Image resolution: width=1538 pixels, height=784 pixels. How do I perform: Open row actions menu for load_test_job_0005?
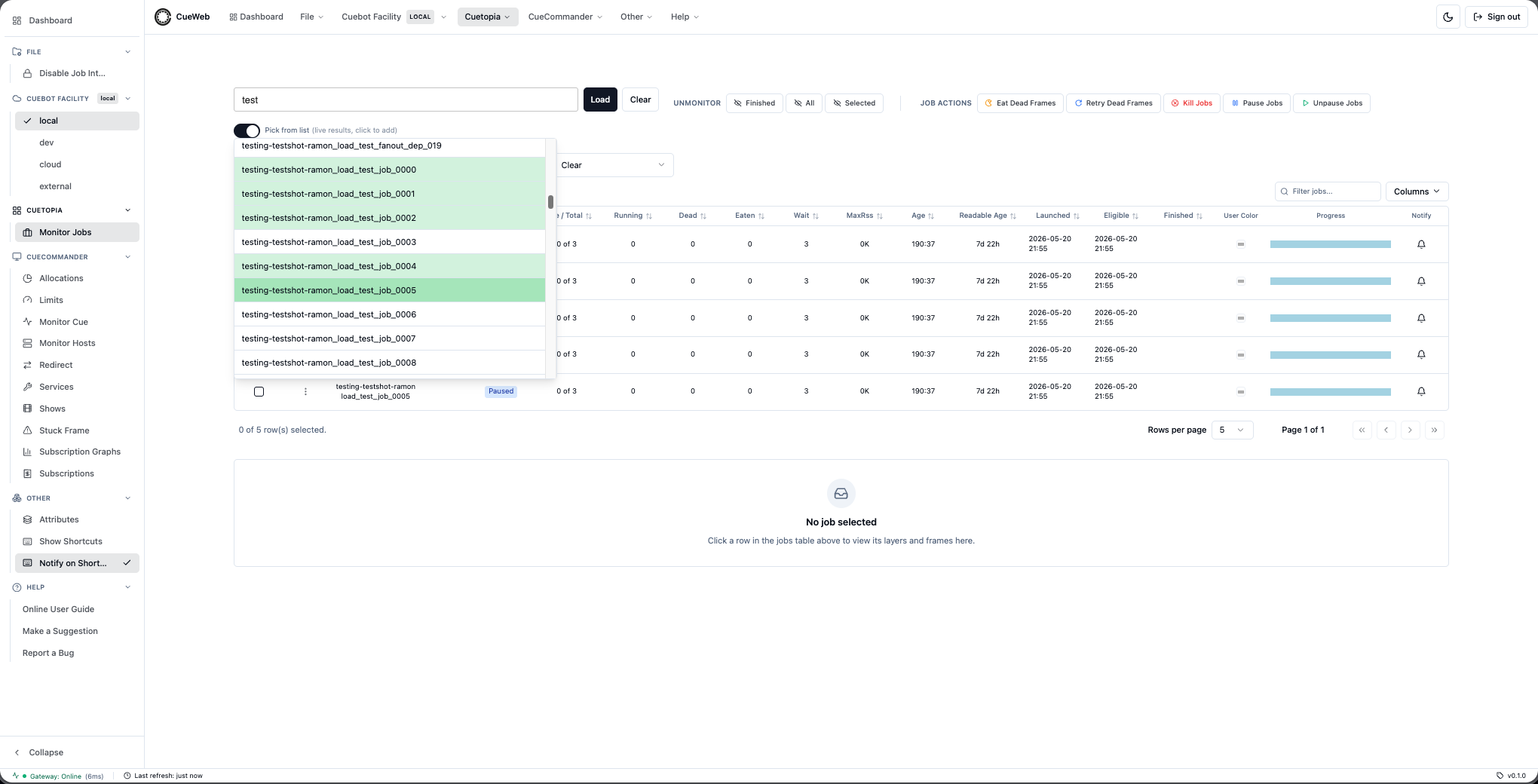pyautogui.click(x=305, y=391)
